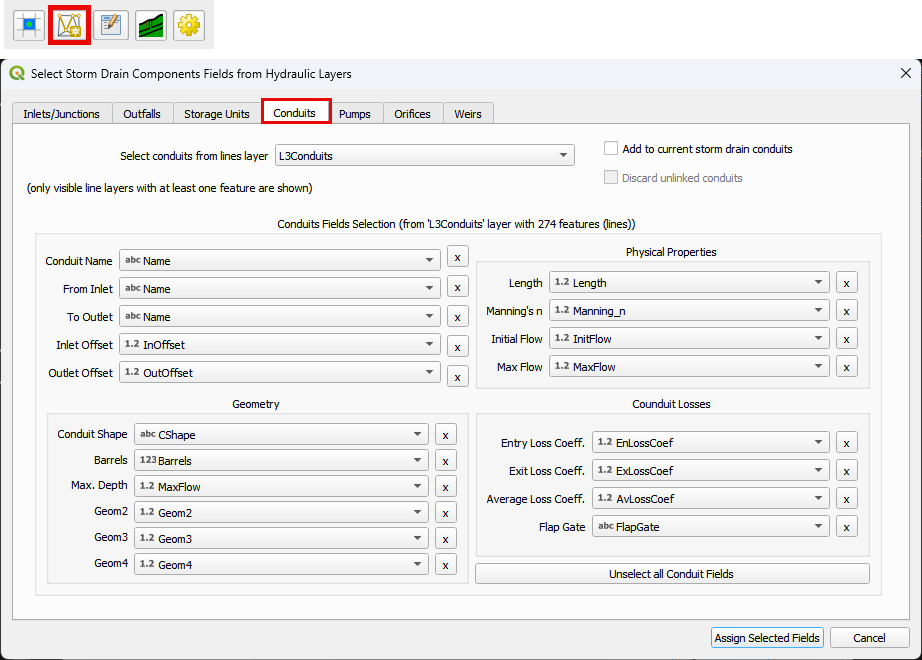Clear the Geom4 field with x button

446,566
